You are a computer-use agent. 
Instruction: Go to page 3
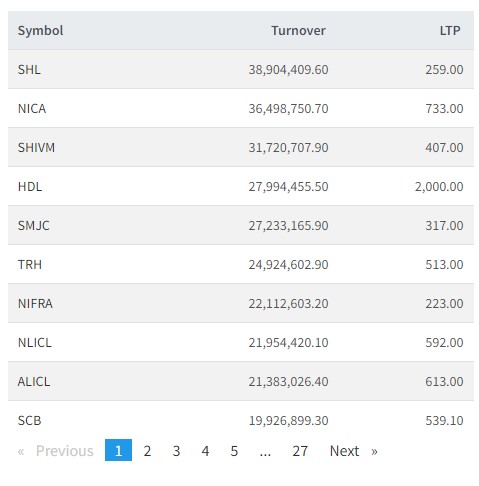pos(176,451)
